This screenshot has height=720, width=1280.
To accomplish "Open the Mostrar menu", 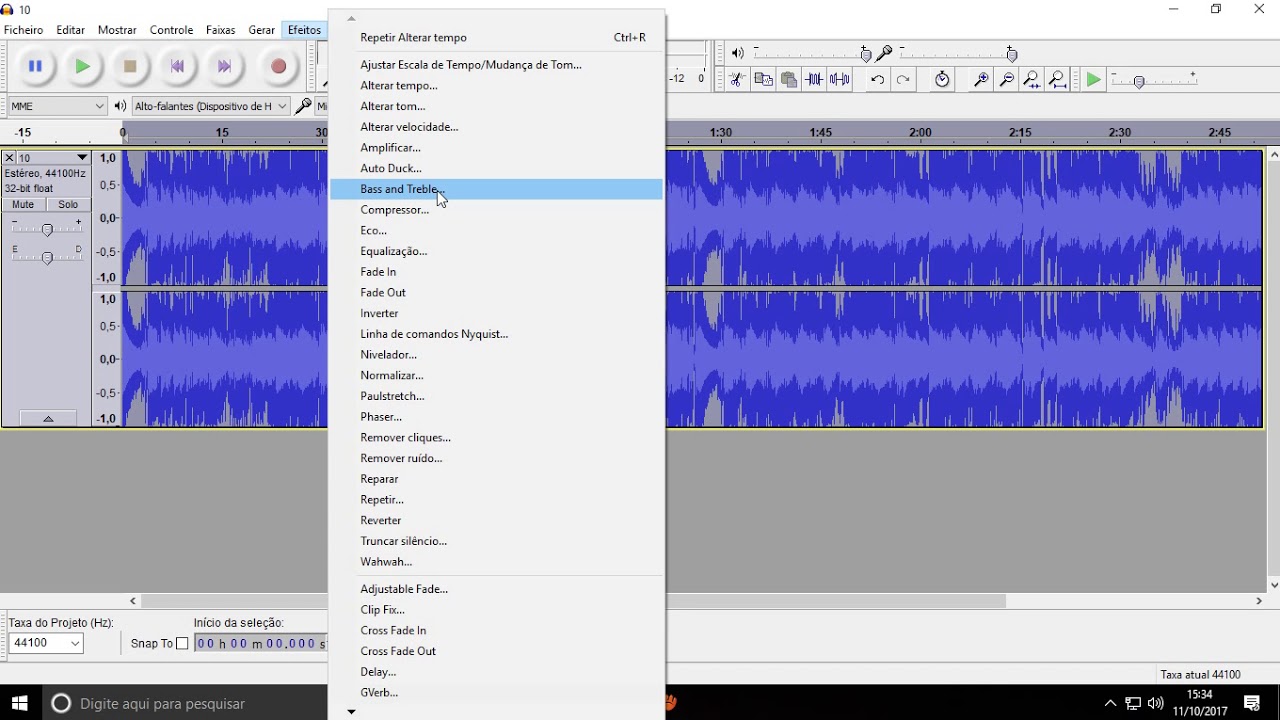I will [117, 30].
